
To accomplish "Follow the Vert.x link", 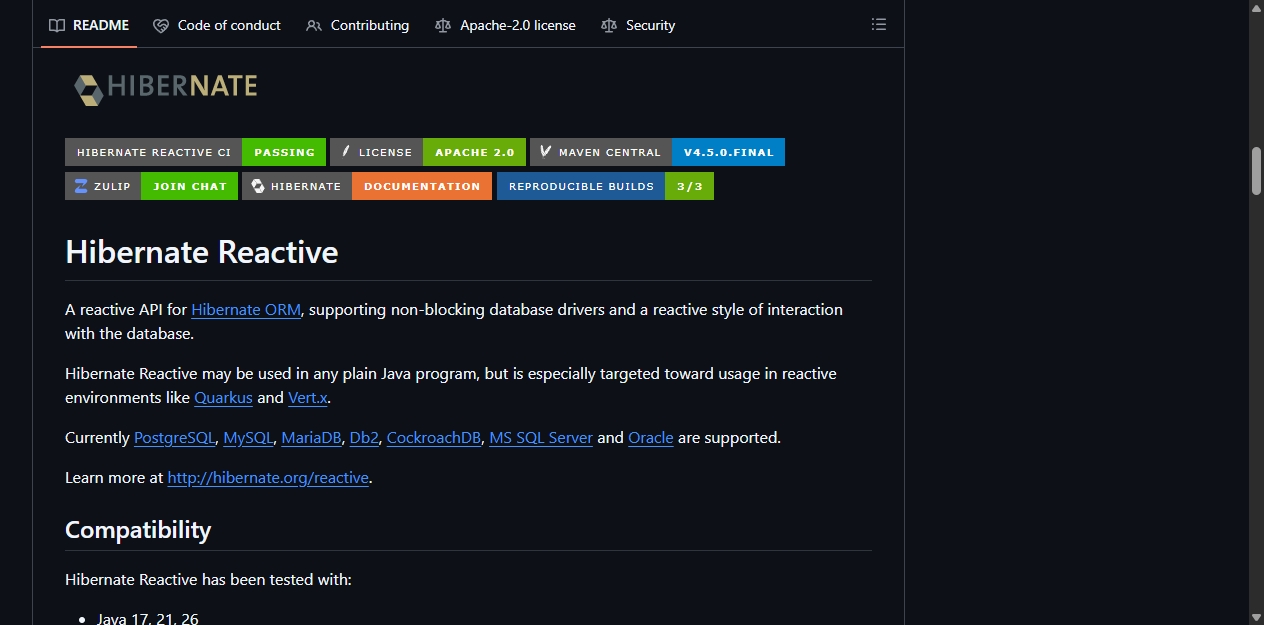I will point(308,398).
